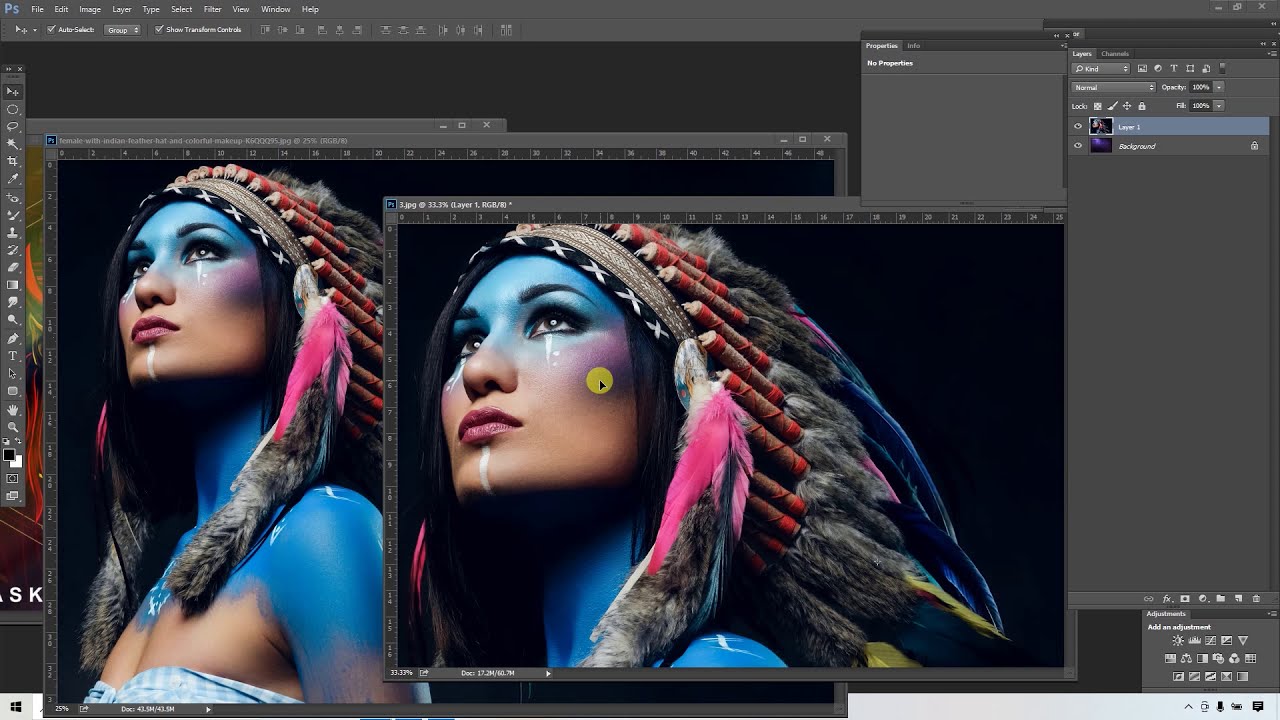
Task: Select the History Brush tool
Action: [13, 249]
